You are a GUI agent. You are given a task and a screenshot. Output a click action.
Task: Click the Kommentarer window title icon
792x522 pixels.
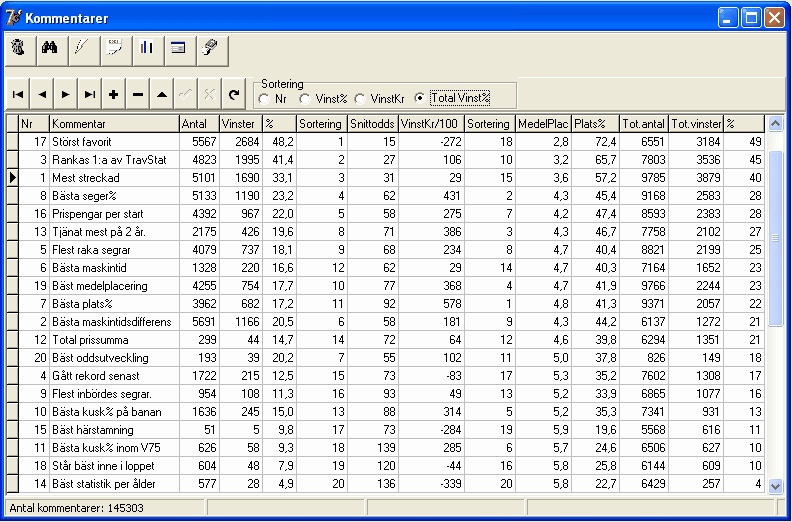click(x=14, y=18)
